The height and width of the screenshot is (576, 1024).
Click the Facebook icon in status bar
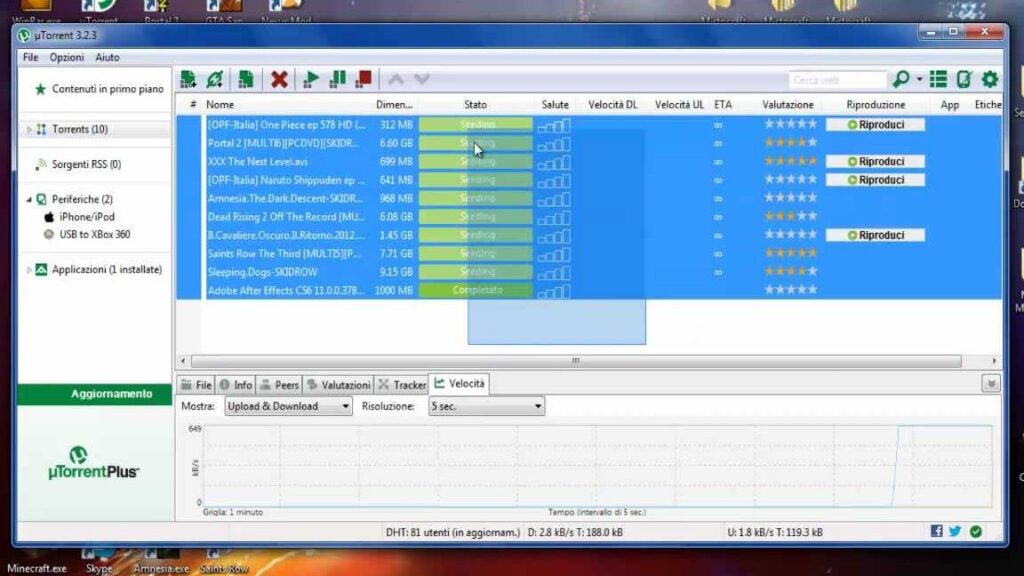[937, 531]
